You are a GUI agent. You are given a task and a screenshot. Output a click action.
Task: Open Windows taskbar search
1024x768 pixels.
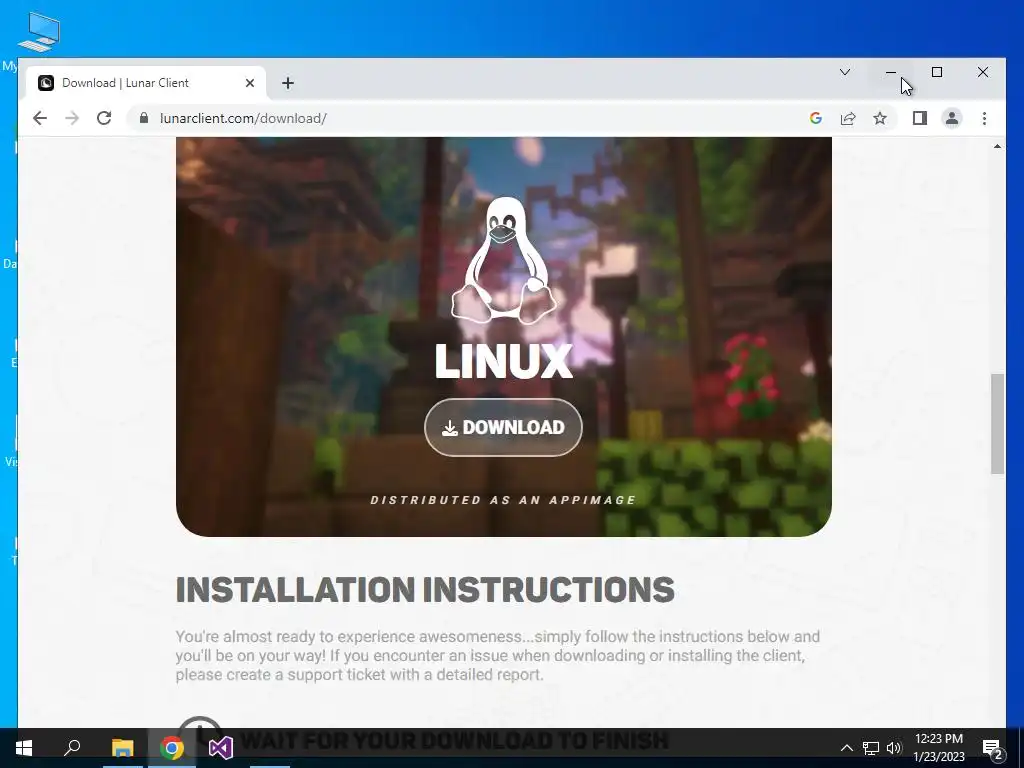72,748
